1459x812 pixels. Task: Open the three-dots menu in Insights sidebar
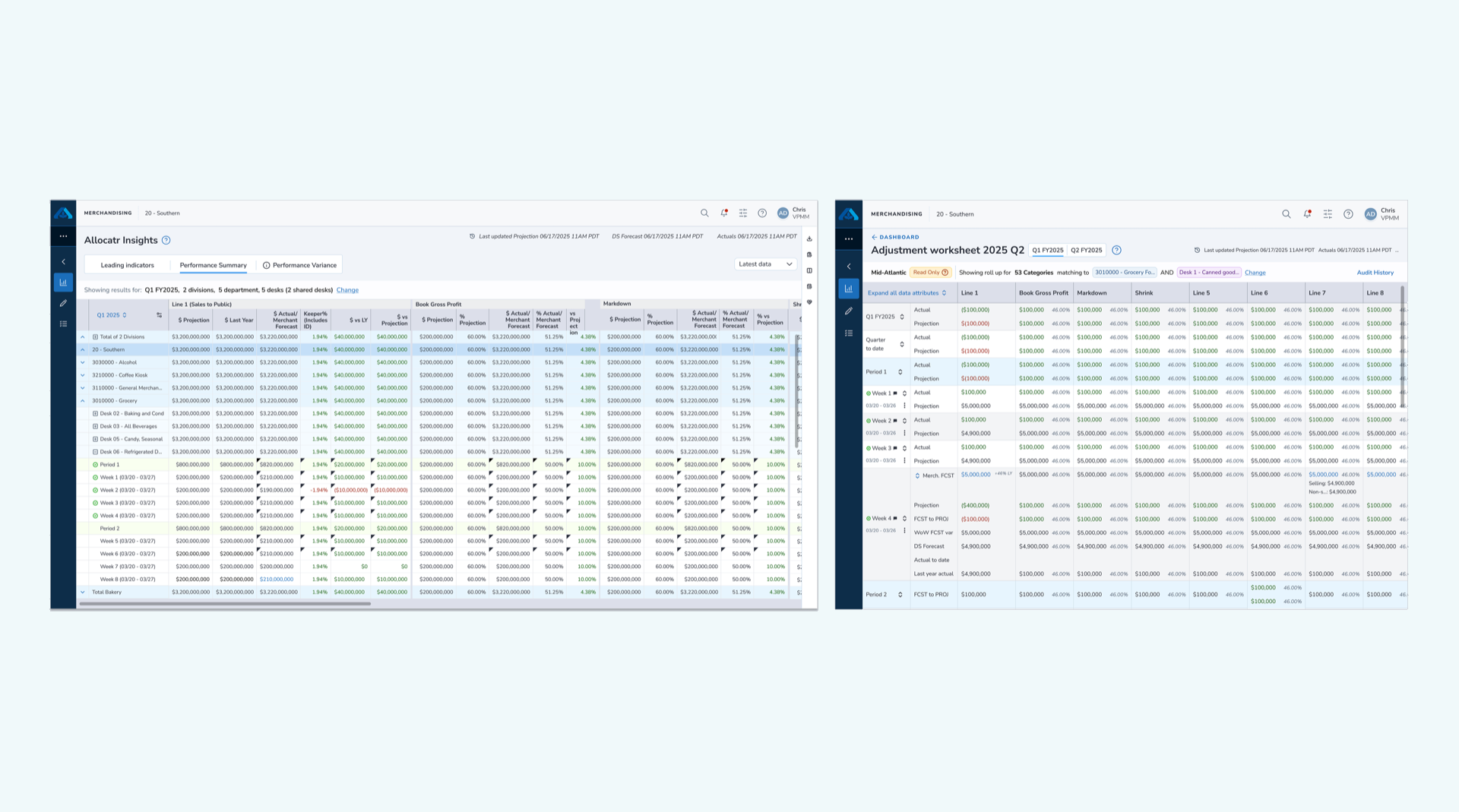coord(63,236)
